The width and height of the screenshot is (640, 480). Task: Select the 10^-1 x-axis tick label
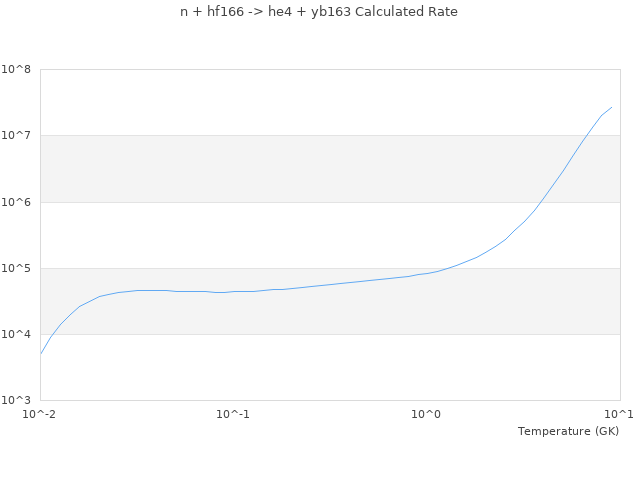pyautogui.click(x=233, y=414)
